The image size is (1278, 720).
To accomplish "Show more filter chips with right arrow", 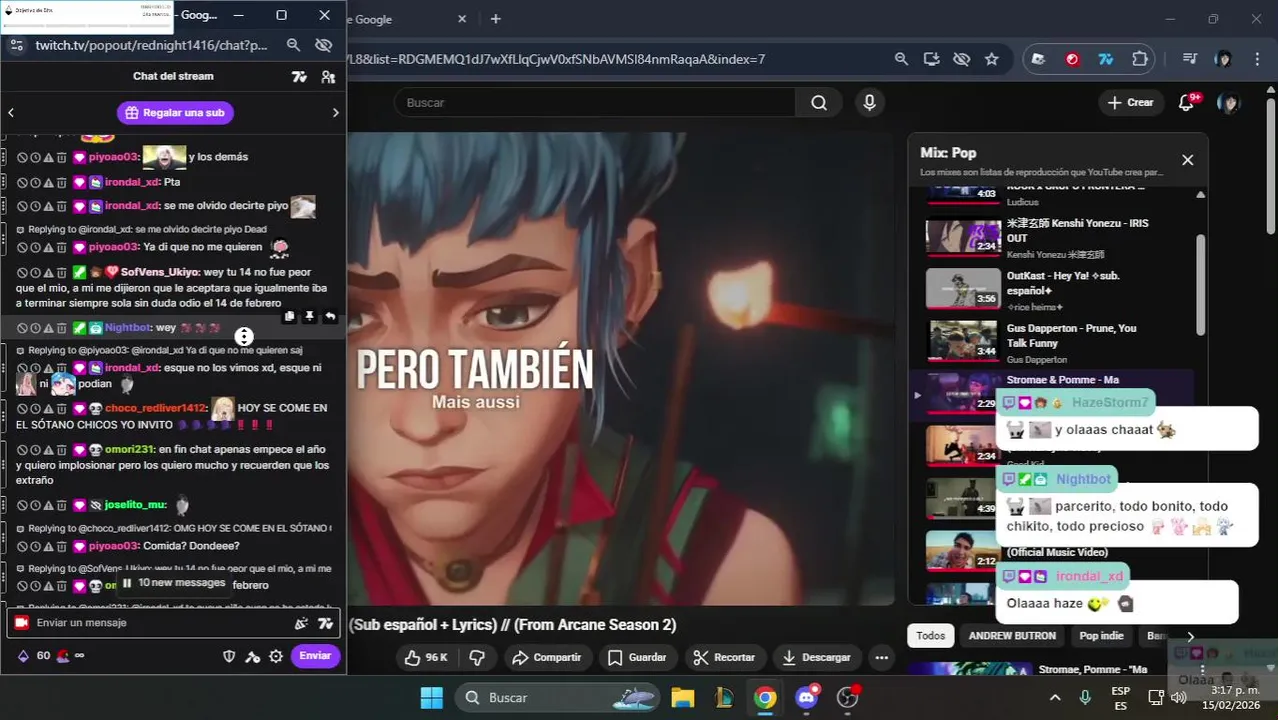I will pos(1190,636).
